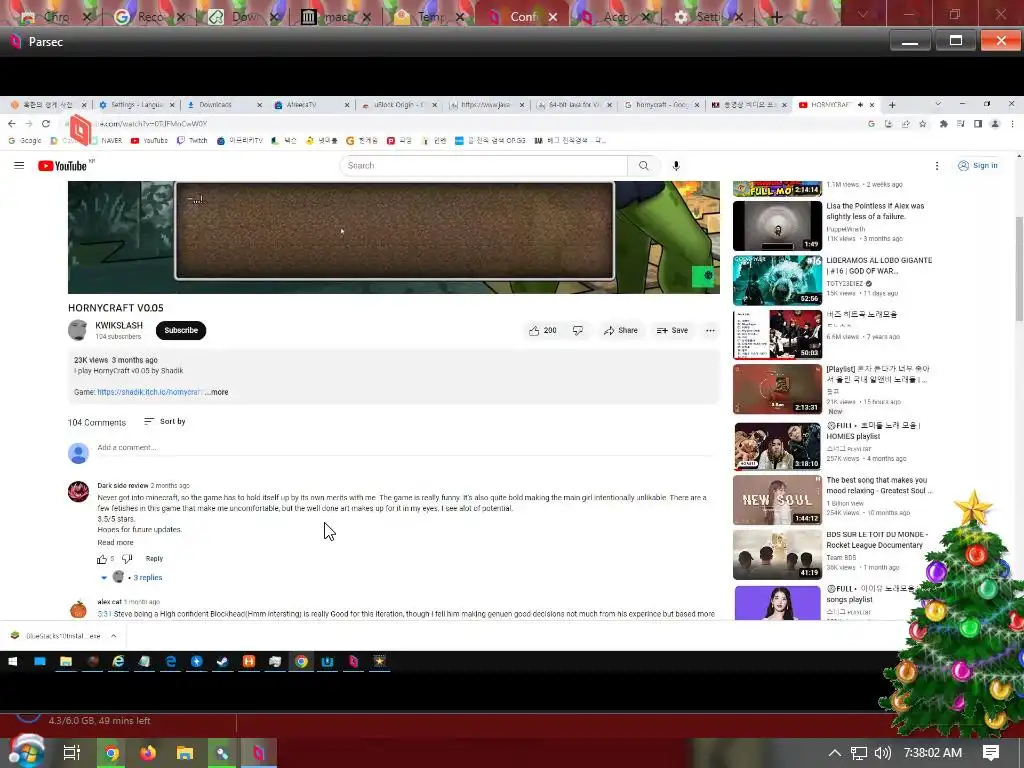Viewport: 1024px width, 768px height.
Task: Click the green button on the player
Action: 704,276
